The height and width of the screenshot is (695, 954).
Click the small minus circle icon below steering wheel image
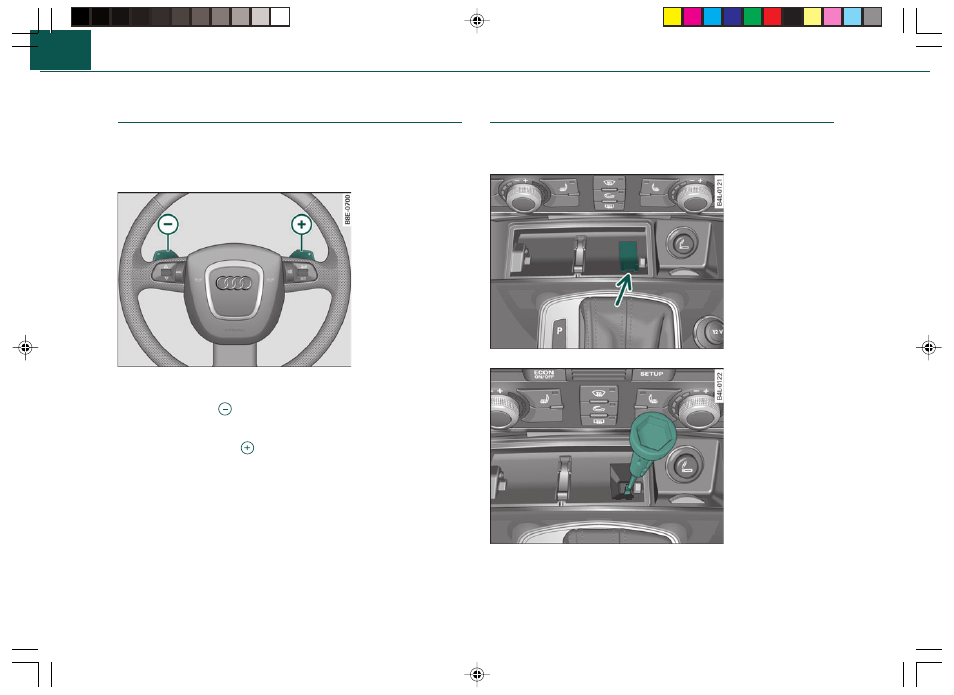point(225,409)
